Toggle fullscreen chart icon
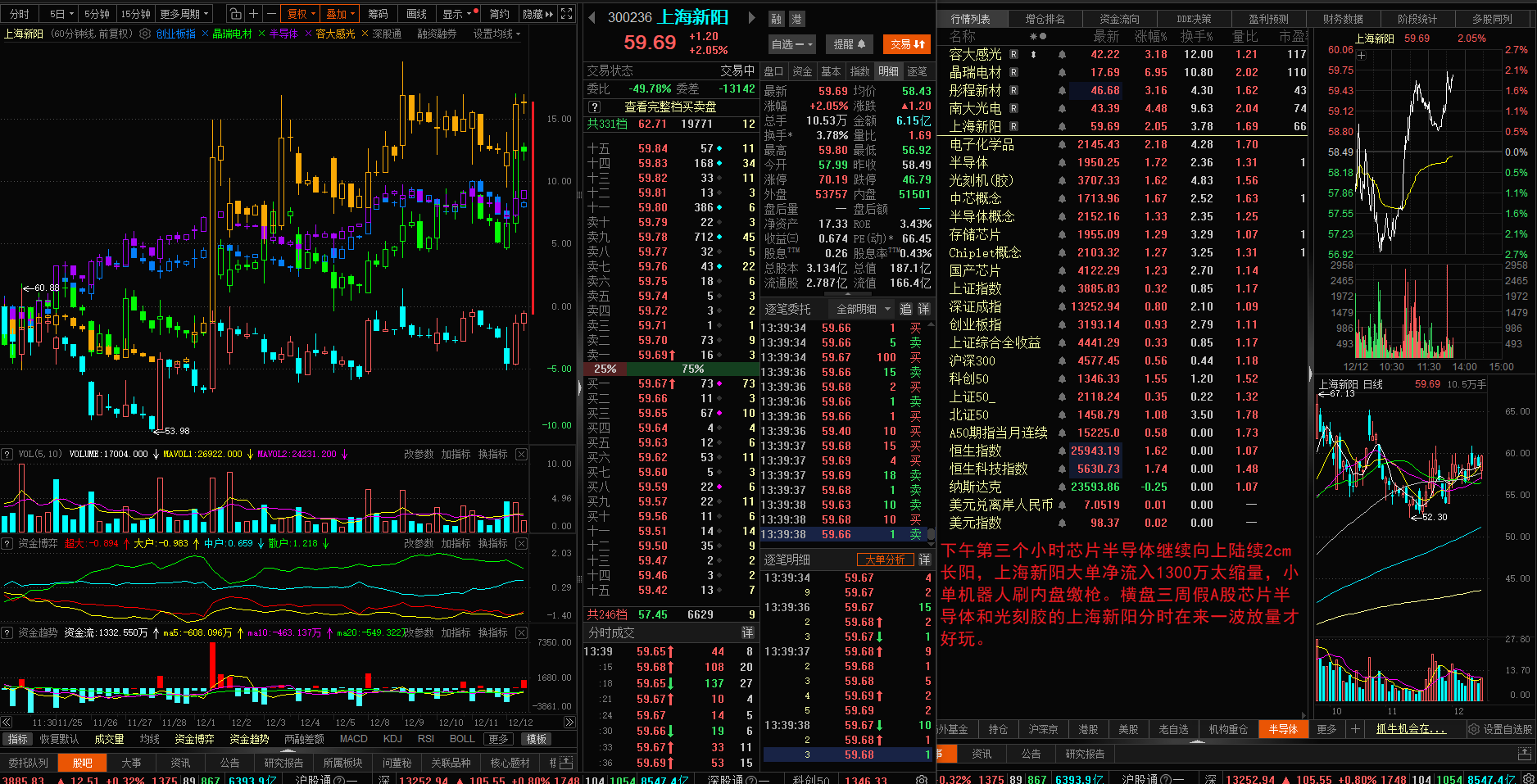The width and height of the screenshot is (1537, 784). 567,14
